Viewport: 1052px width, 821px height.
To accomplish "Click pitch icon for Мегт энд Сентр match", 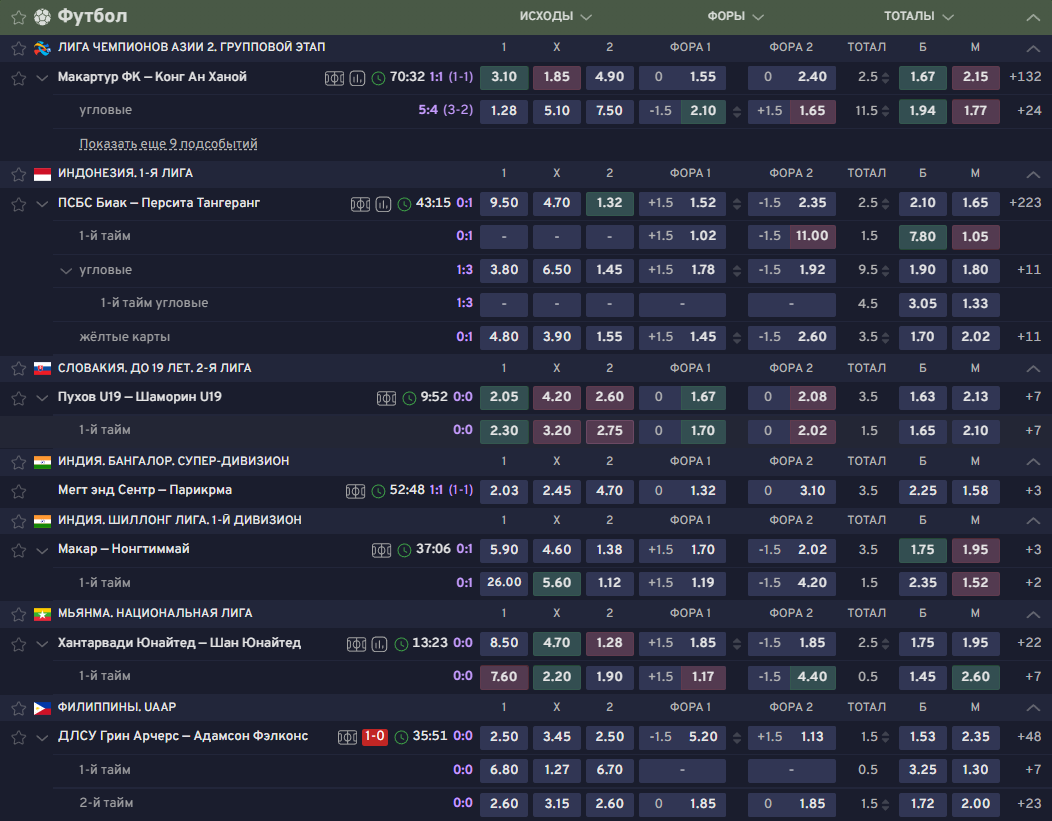I will click(x=355, y=491).
